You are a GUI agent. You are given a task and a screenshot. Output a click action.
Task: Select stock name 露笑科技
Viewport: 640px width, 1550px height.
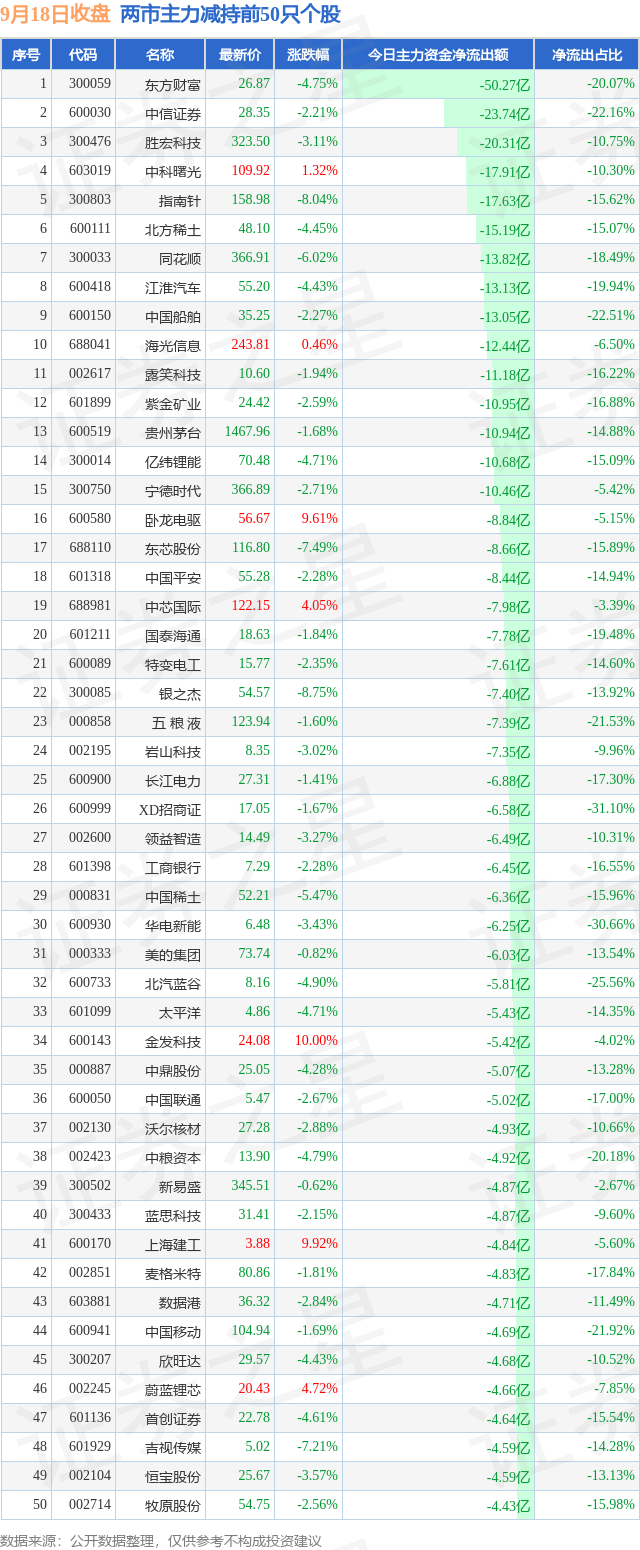(x=173, y=374)
